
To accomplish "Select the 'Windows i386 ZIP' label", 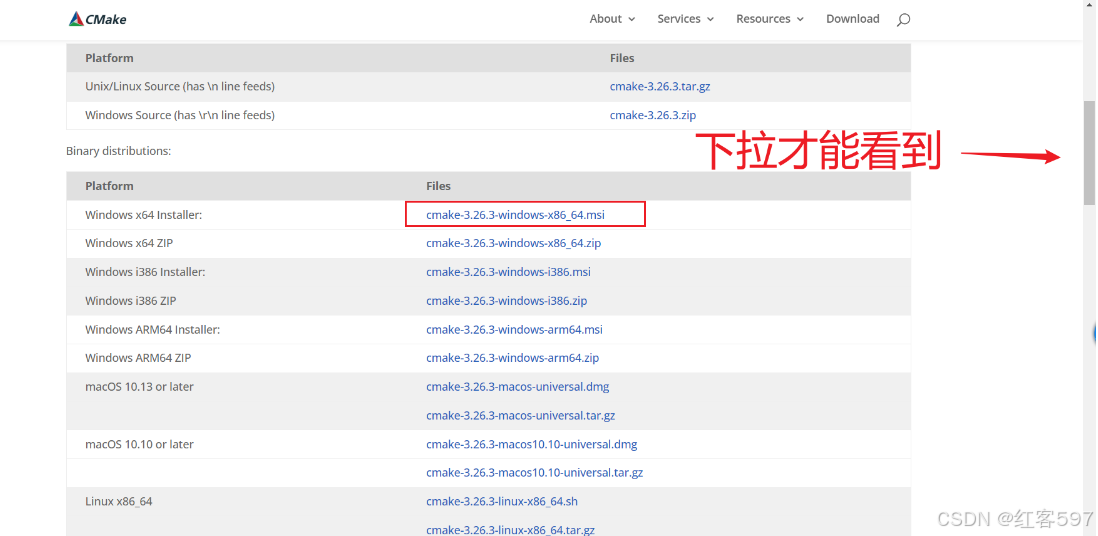I will pyautogui.click(x=130, y=301).
